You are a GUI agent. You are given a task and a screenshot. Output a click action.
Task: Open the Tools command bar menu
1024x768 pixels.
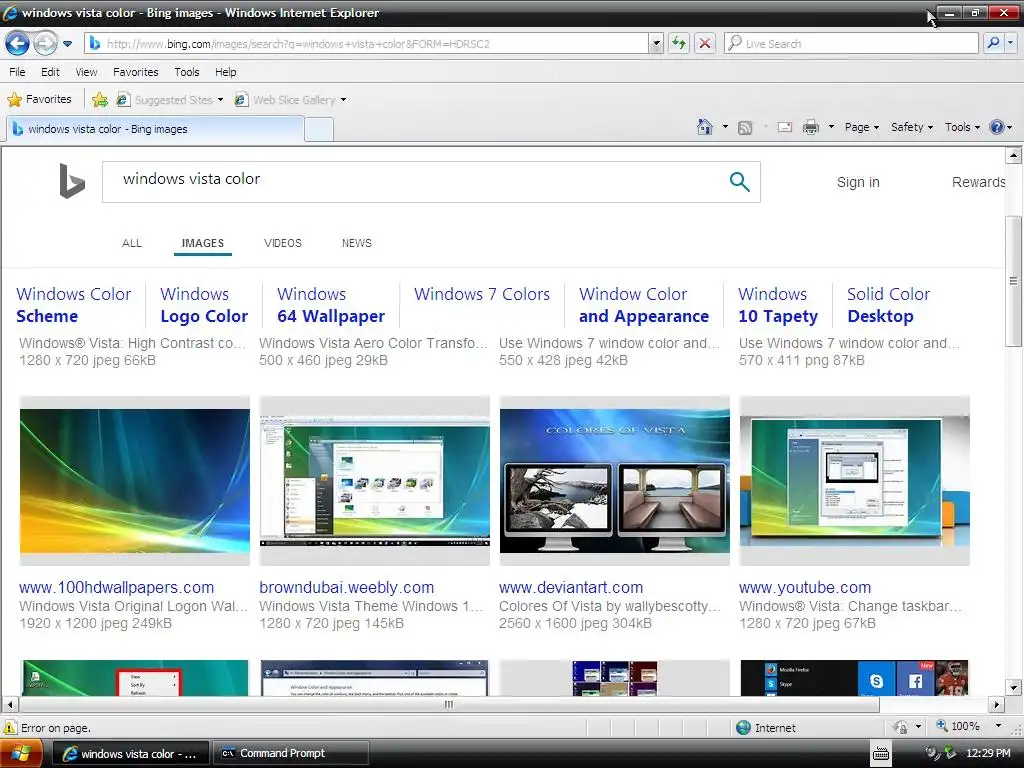(962, 127)
